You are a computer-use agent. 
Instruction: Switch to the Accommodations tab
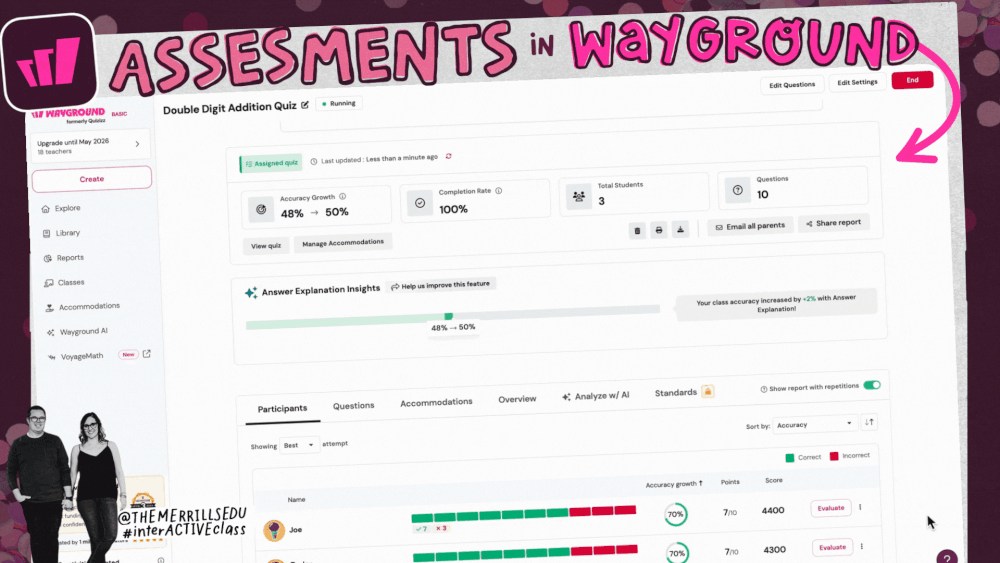point(436,402)
